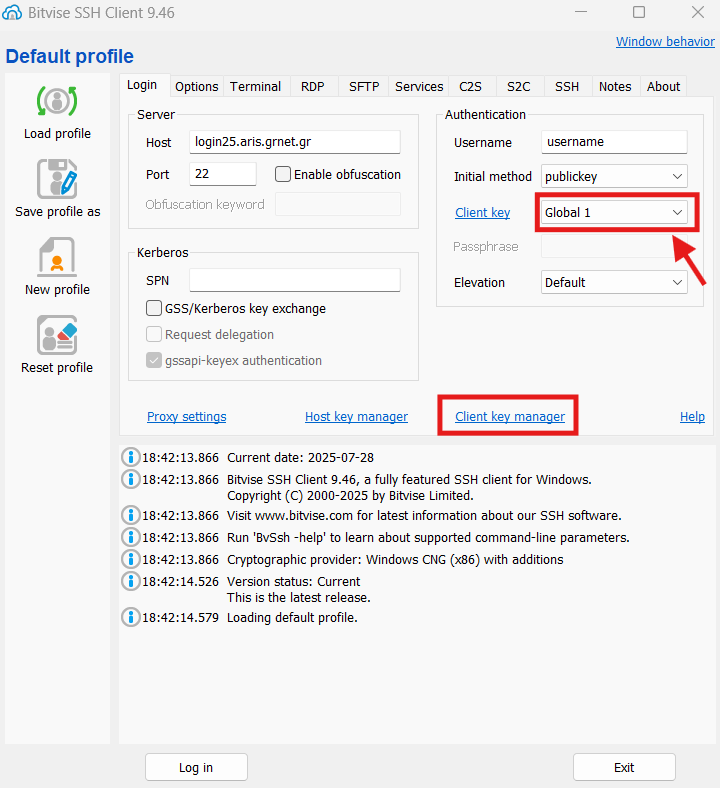The image size is (720, 788).
Task: Switch to the SFTP tab
Action: 364,86
